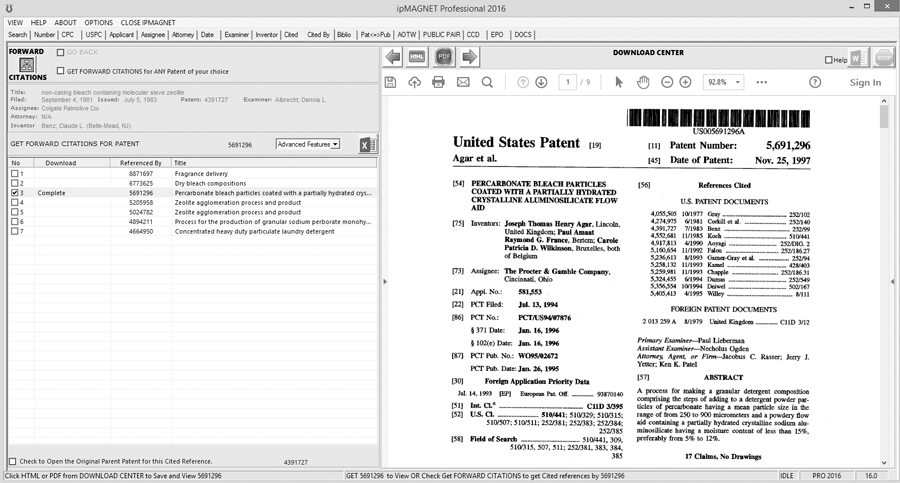Viewport: 900px width, 483px height.
Task: Open more tools ellipsis in PDF toolbar
Action: [x=762, y=82]
